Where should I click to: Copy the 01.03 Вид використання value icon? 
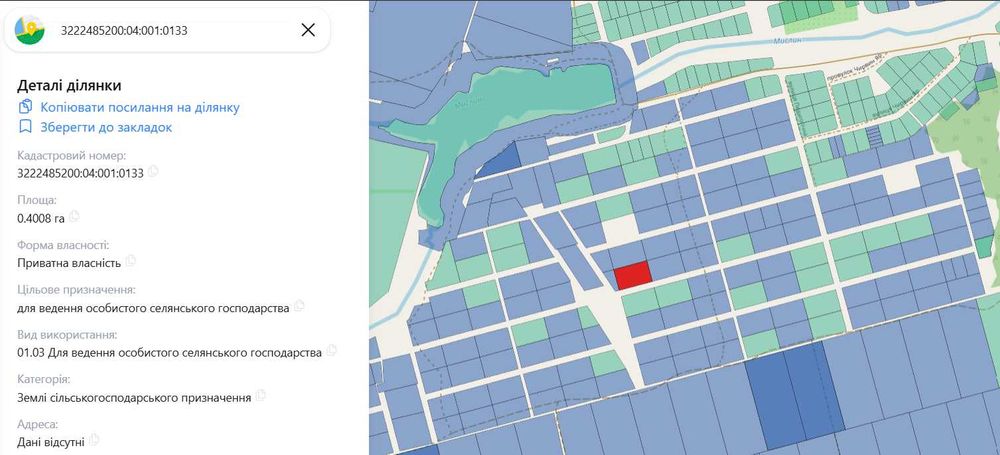pos(331,350)
